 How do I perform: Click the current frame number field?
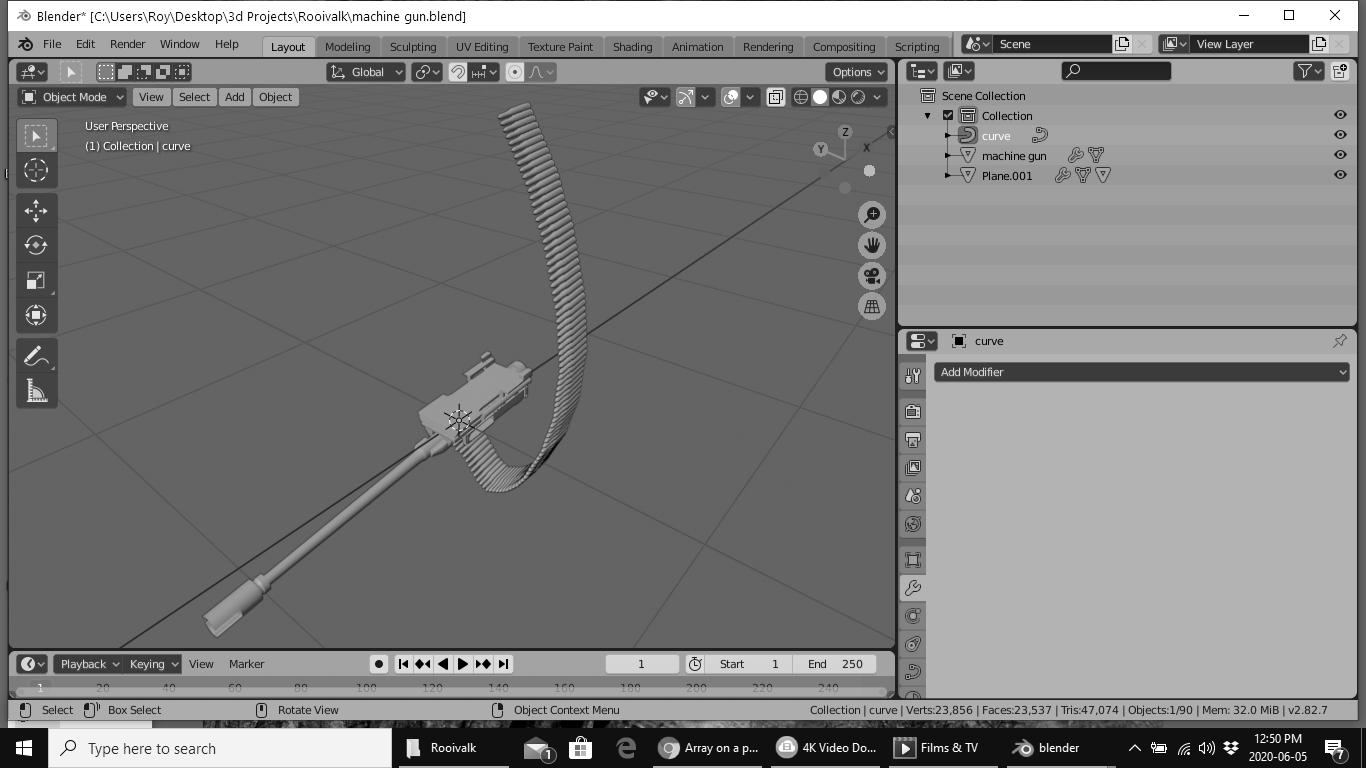(642, 664)
